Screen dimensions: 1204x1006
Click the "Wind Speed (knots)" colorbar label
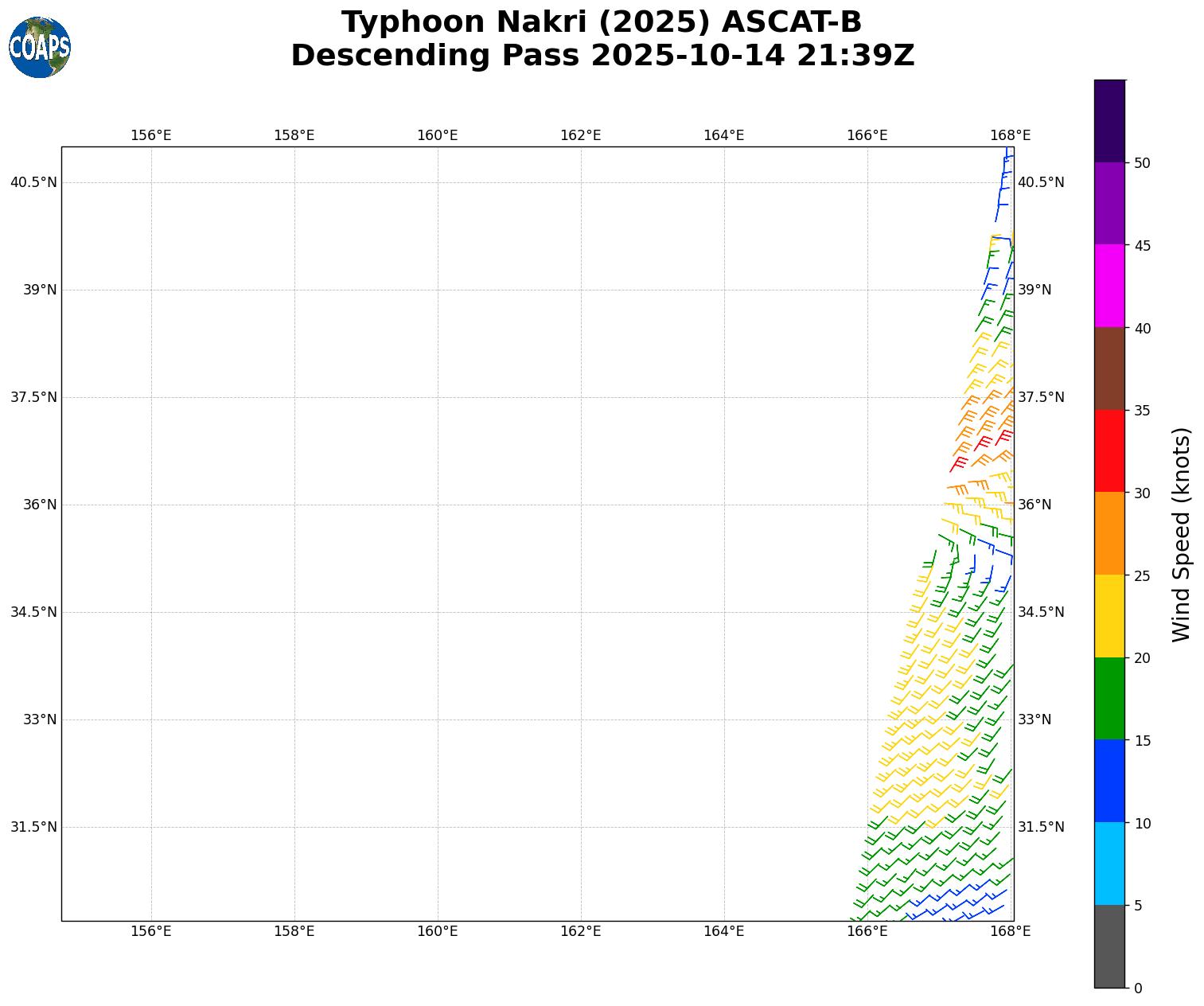coord(1182,534)
